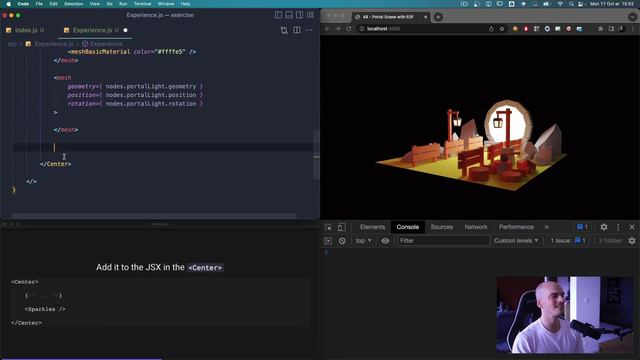Toggle VS Code secondary sidebar layout icon
This screenshot has height=360, width=640.
click(300, 15)
